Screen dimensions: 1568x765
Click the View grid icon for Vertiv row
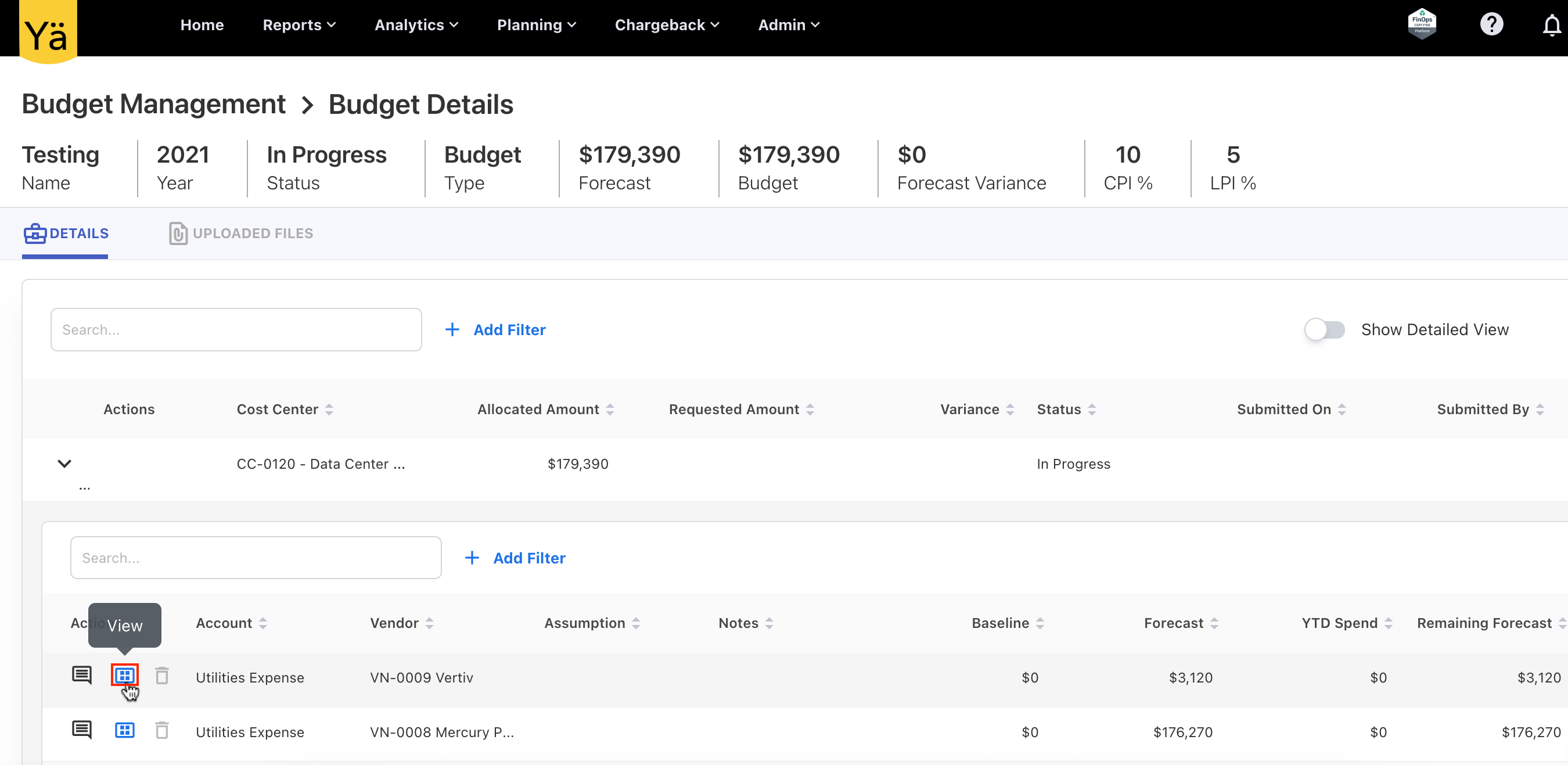pos(125,676)
